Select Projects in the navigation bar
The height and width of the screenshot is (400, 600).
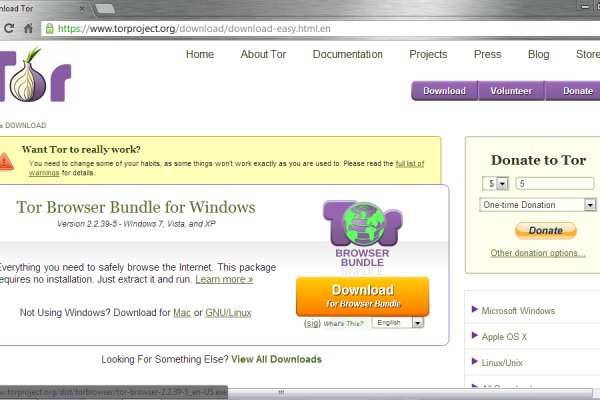click(428, 54)
